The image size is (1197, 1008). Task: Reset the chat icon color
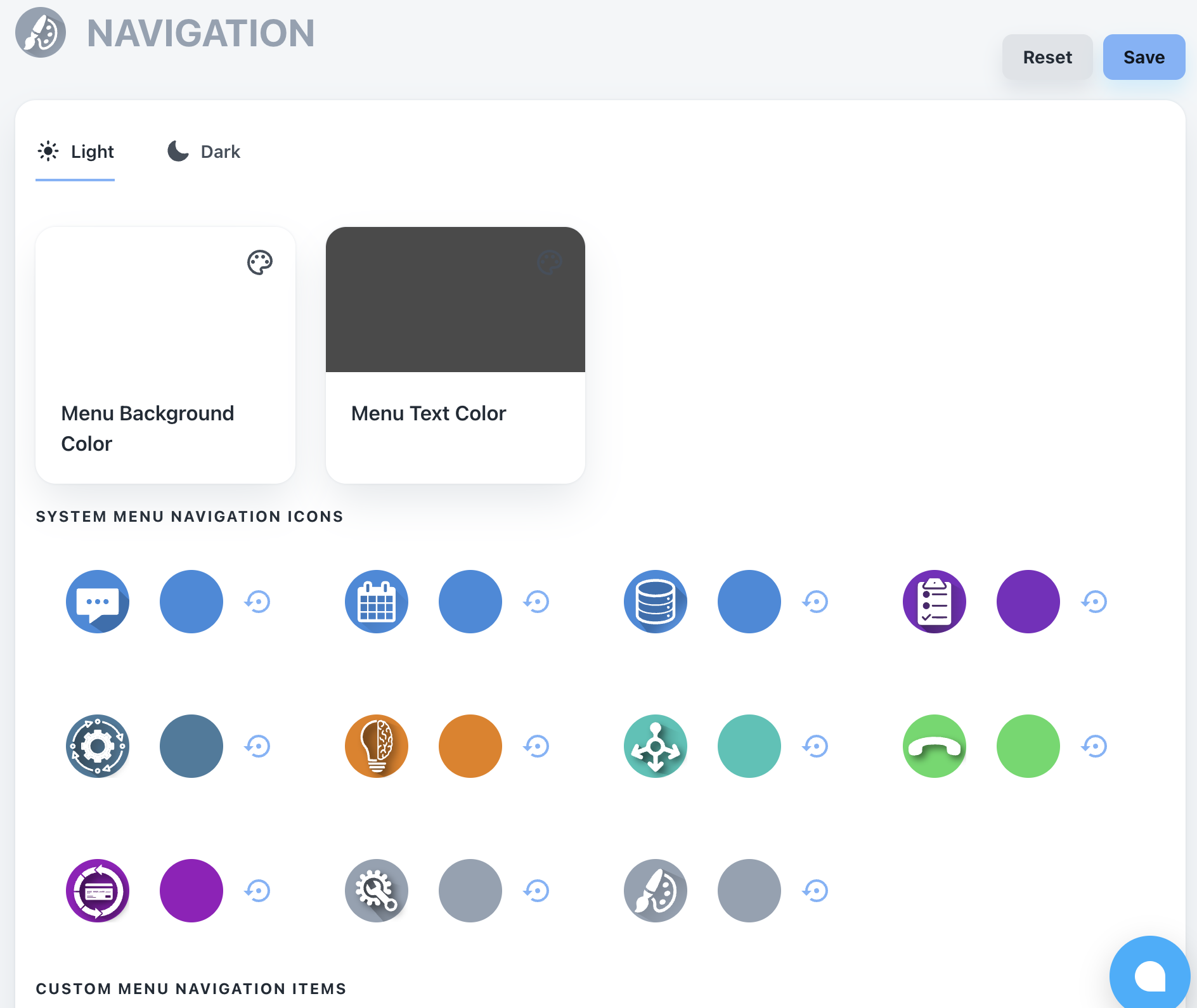coord(257,602)
